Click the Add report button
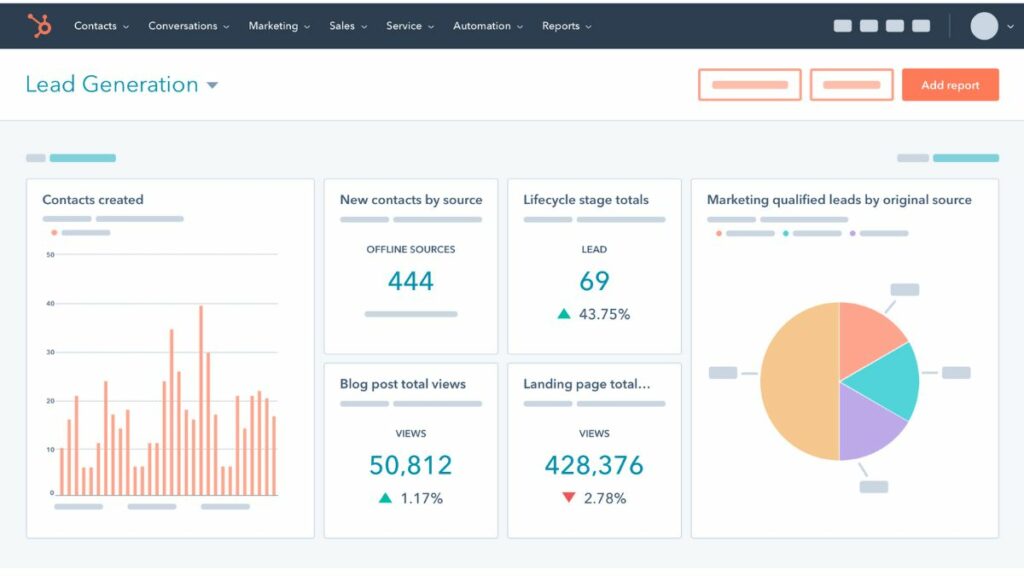 coord(949,85)
